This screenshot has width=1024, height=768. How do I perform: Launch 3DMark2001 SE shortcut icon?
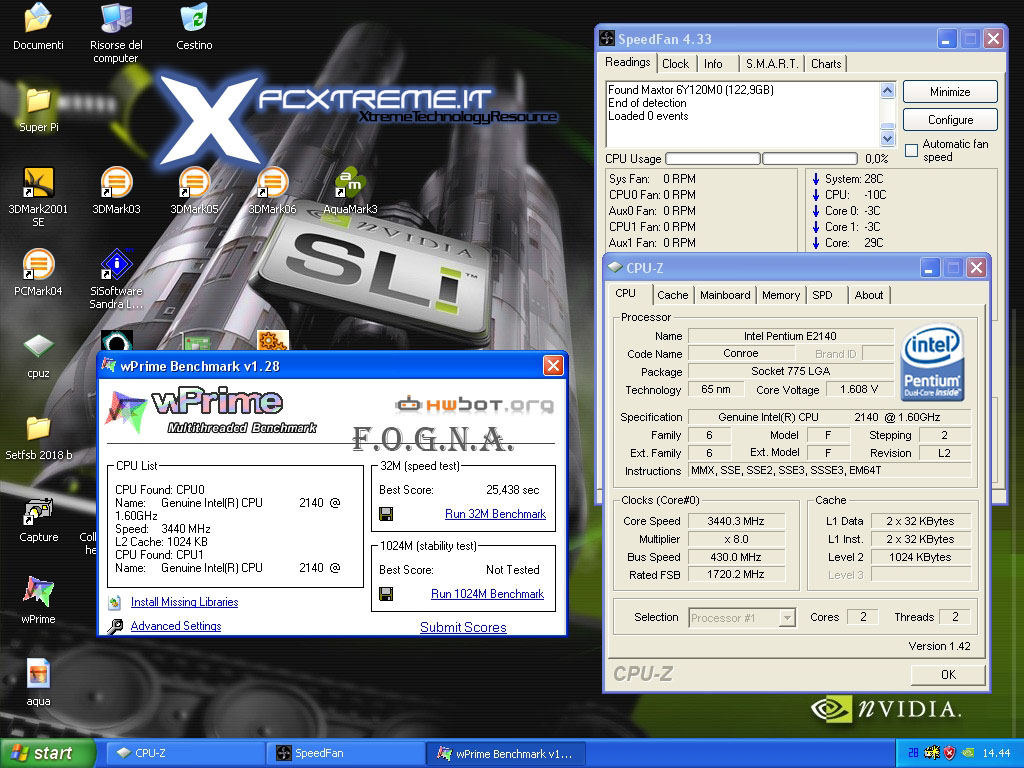click(38, 182)
